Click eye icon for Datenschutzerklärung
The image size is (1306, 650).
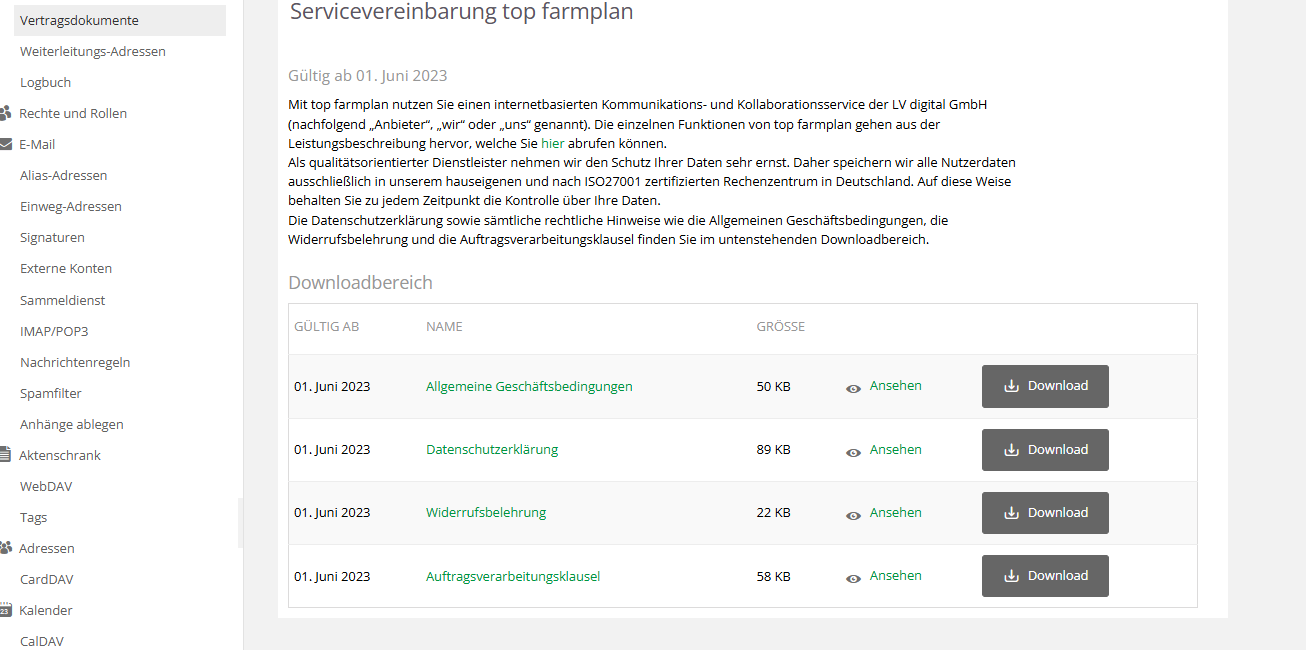click(x=853, y=452)
